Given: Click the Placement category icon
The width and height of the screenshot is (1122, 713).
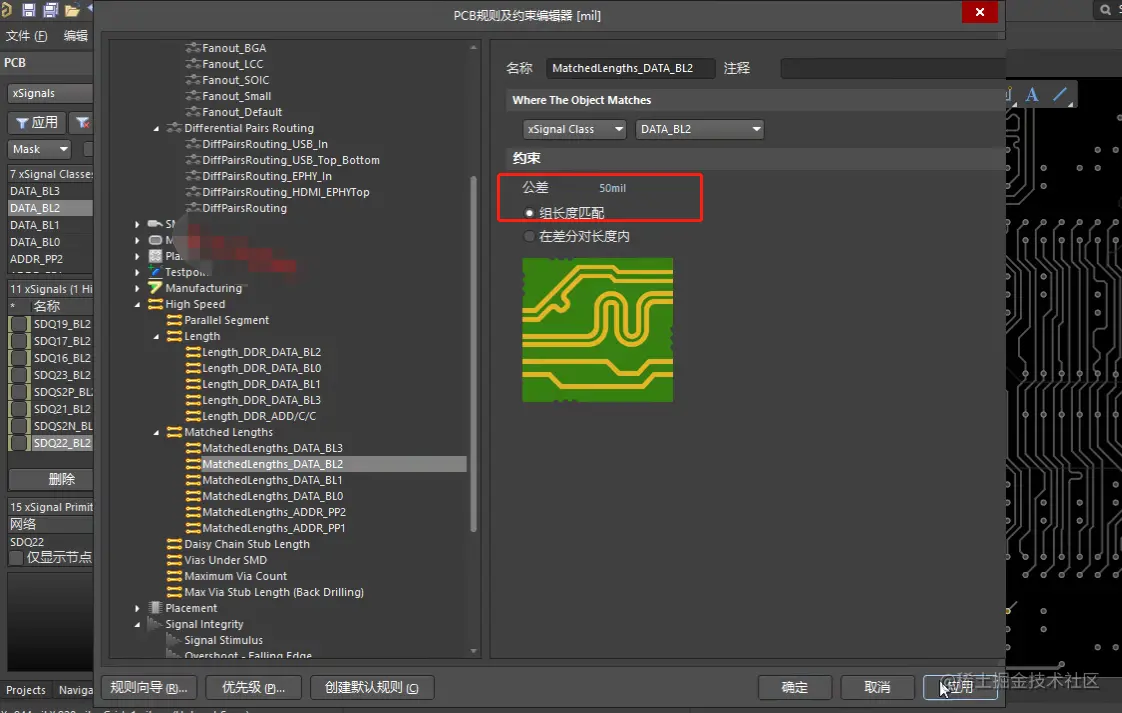Looking at the screenshot, I should (x=155, y=608).
